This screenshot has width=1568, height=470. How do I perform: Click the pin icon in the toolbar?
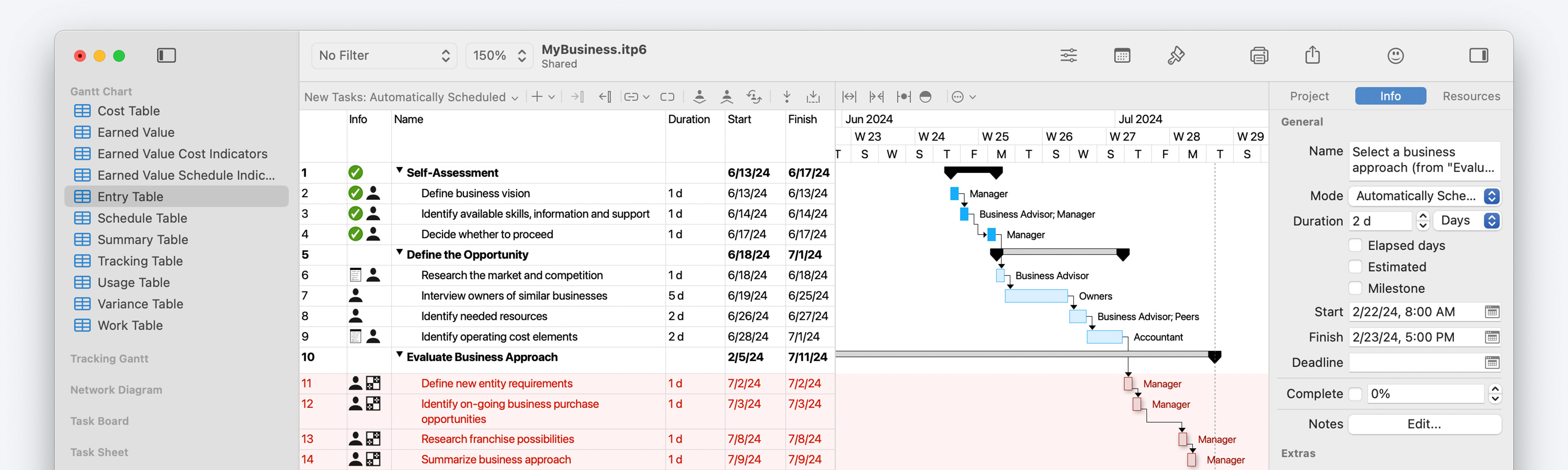click(1176, 56)
